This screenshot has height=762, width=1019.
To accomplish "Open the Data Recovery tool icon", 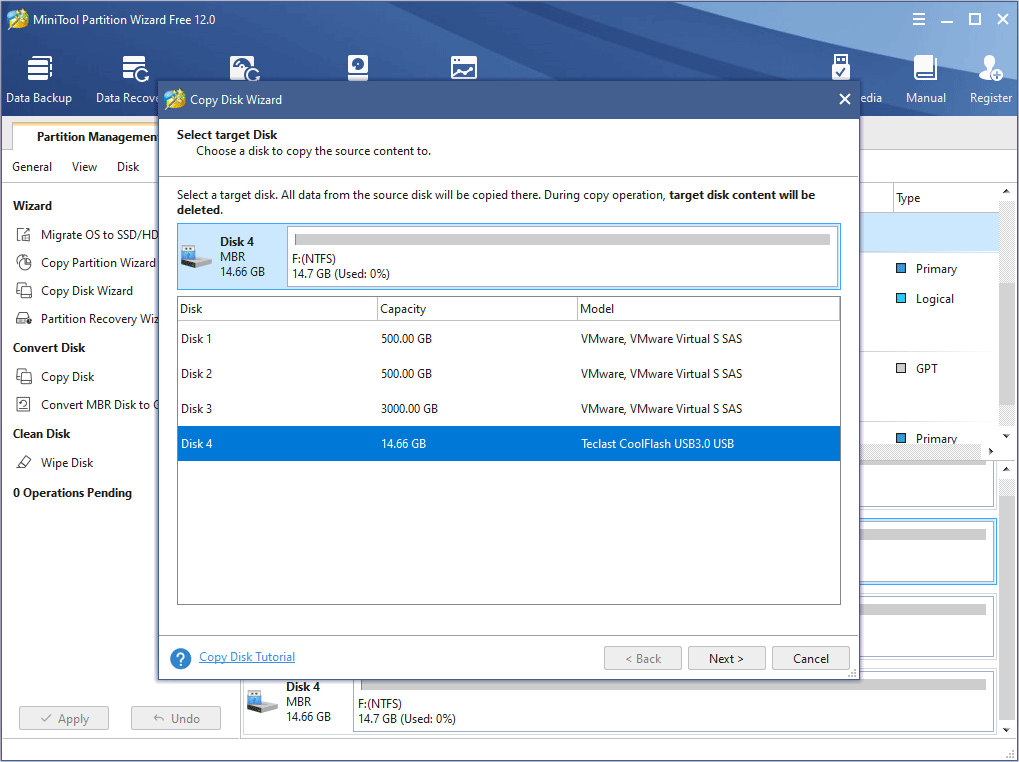I will pos(135,69).
